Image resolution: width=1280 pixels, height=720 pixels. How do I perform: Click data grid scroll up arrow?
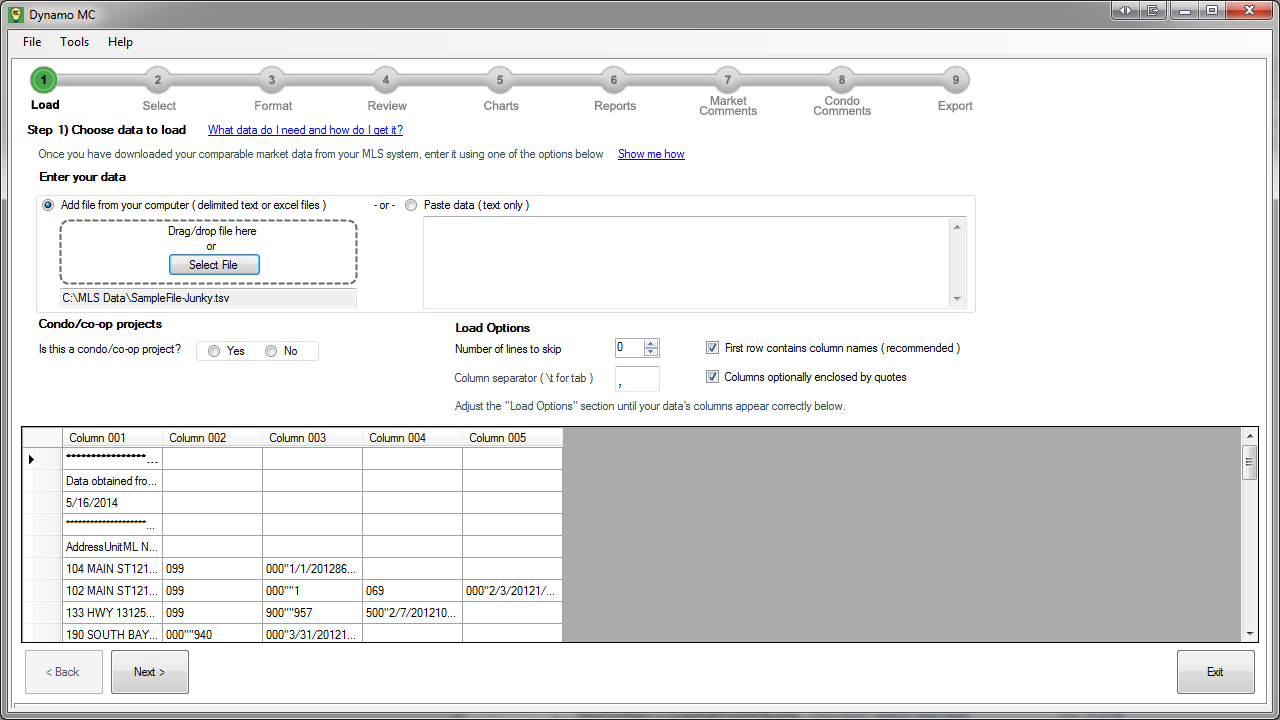pos(1249,436)
